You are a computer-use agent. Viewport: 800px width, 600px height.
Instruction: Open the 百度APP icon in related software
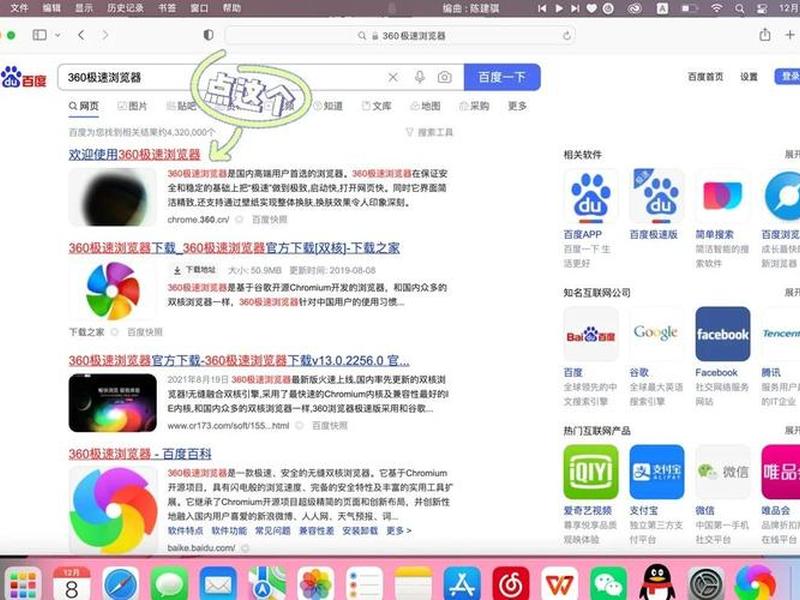click(590, 196)
